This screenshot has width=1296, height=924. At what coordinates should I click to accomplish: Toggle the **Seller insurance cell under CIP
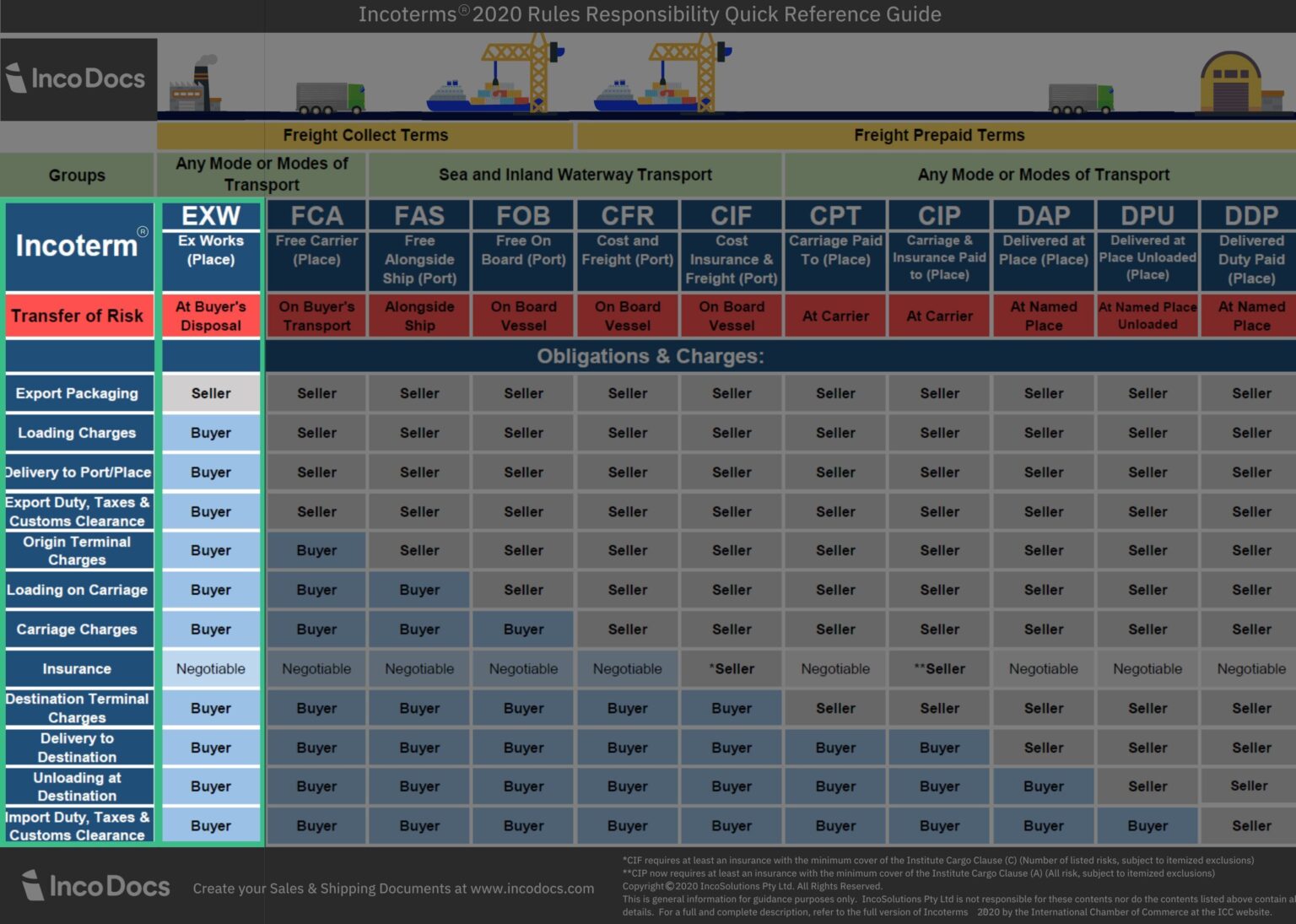tap(939, 668)
